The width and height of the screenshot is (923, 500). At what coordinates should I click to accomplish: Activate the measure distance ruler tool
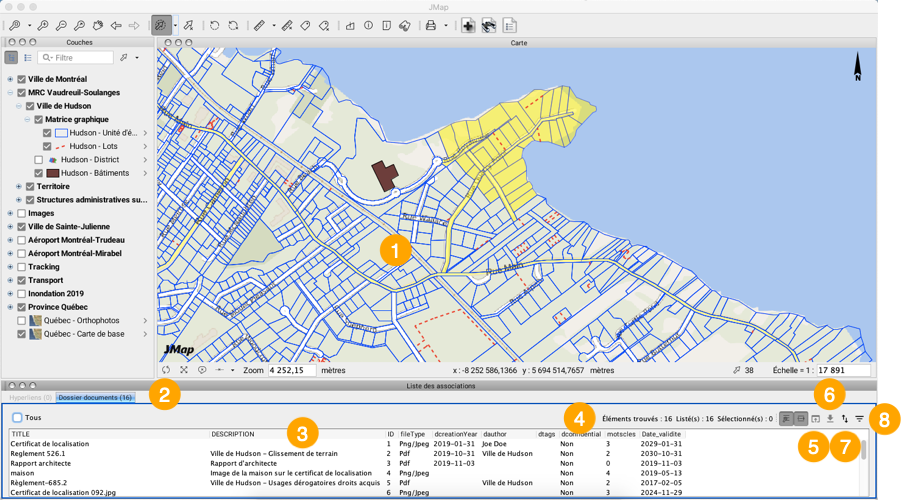[x=259, y=25]
